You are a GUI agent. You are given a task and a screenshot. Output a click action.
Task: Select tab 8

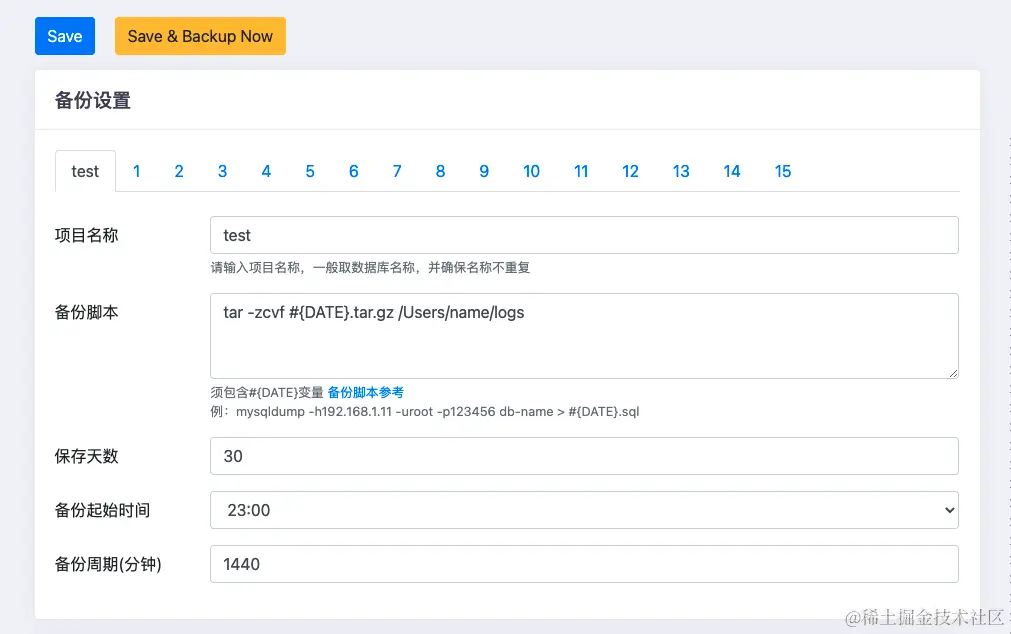(x=440, y=171)
